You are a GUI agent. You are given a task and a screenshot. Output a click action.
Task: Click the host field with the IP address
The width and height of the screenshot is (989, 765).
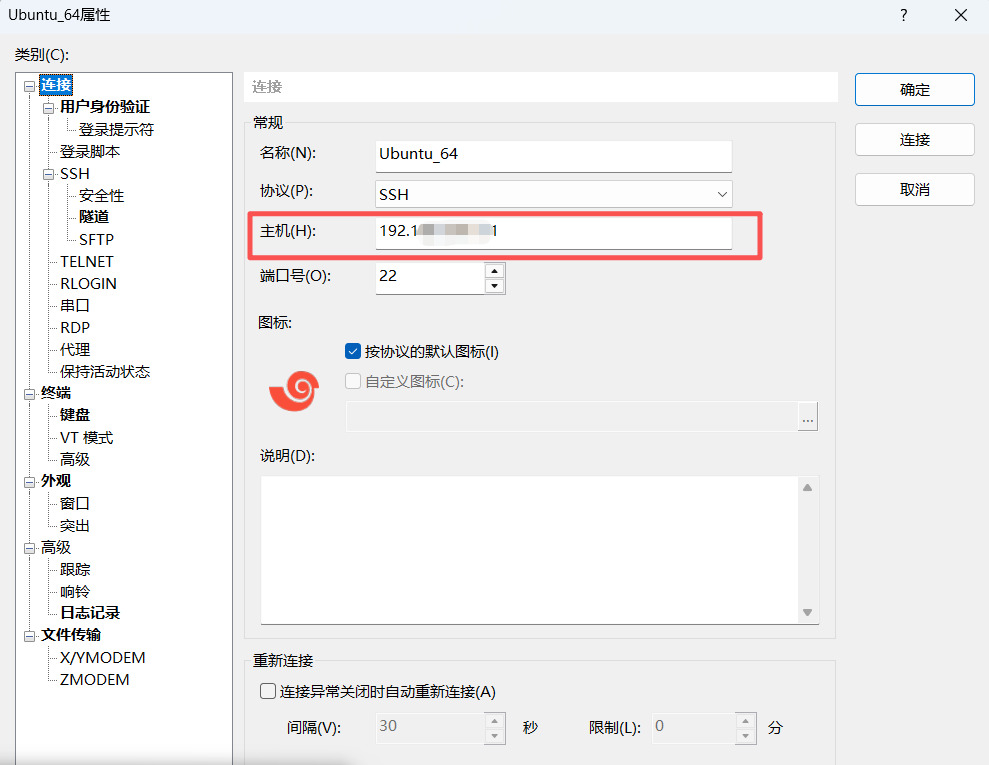(553, 233)
